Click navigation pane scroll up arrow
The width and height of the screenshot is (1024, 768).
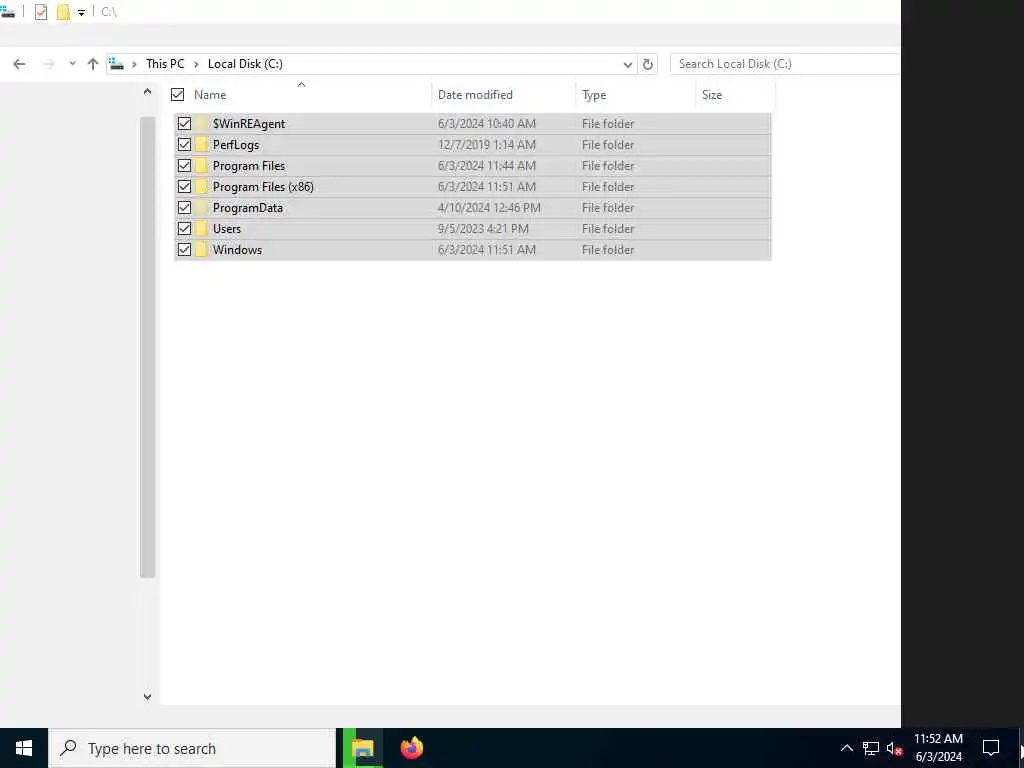click(148, 92)
